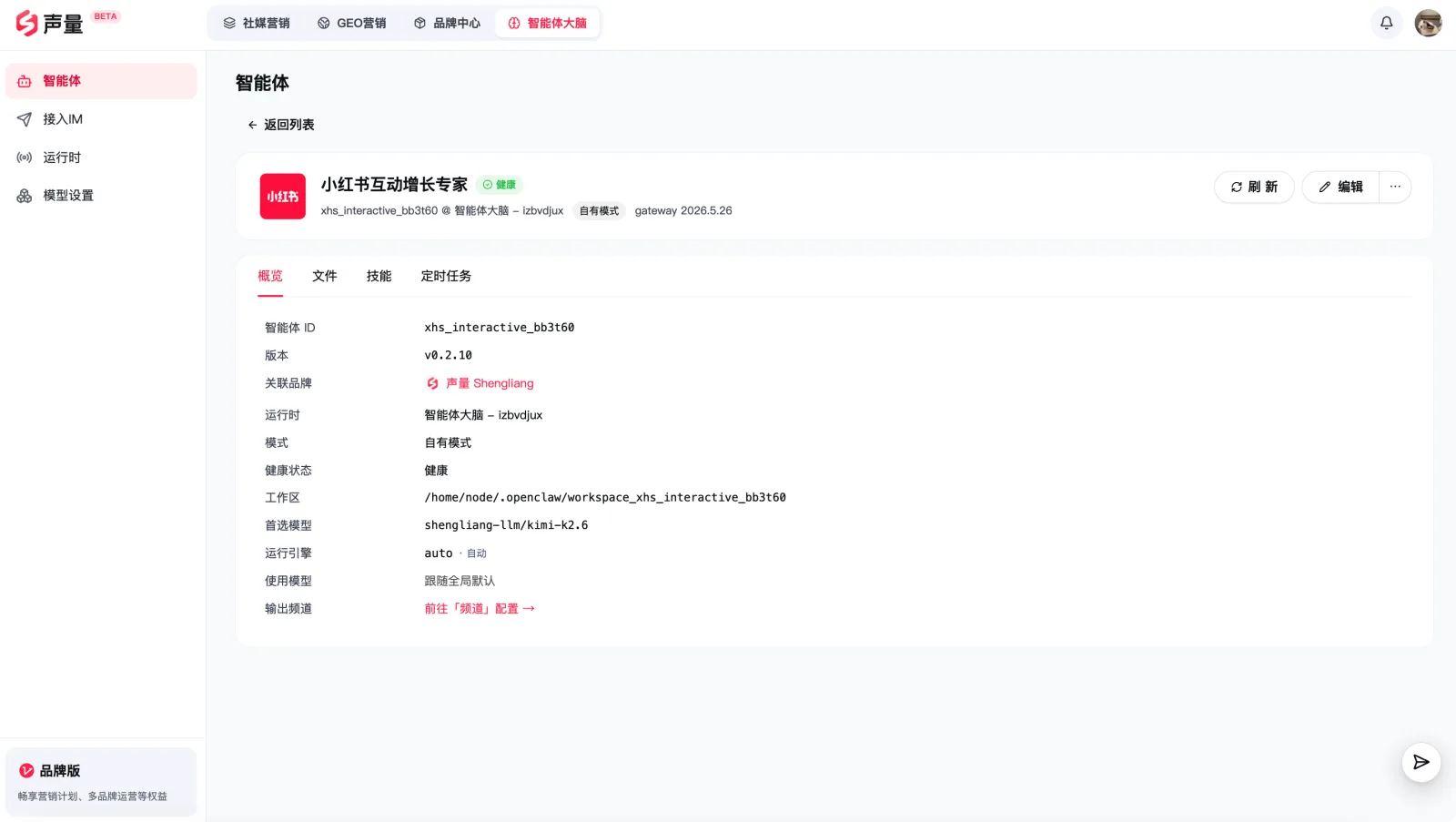Click the 刷新 button

pyautogui.click(x=1254, y=187)
